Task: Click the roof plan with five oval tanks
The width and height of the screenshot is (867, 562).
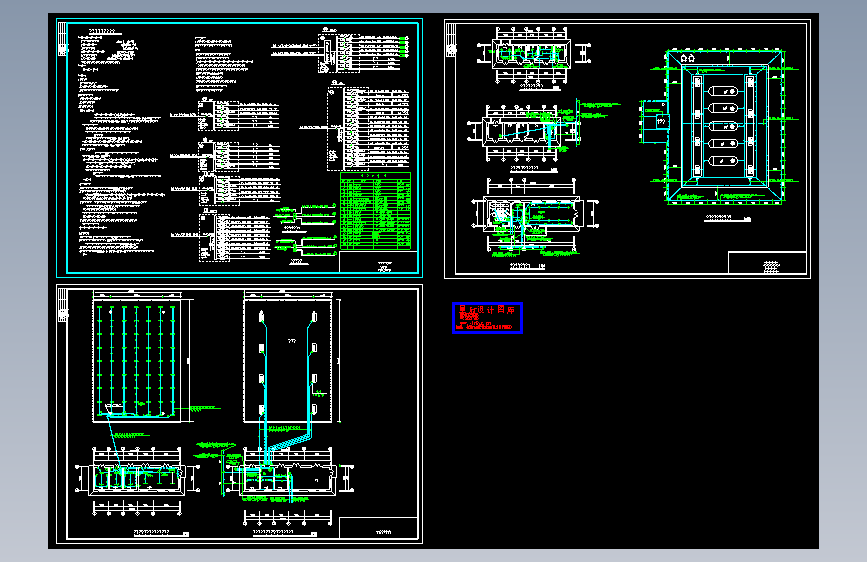Action: click(x=725, y=126)
